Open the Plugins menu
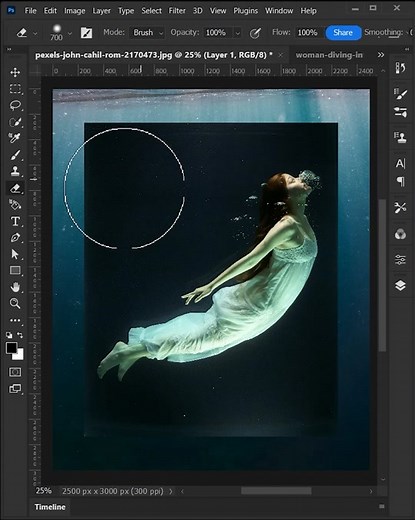 (245, 11)
